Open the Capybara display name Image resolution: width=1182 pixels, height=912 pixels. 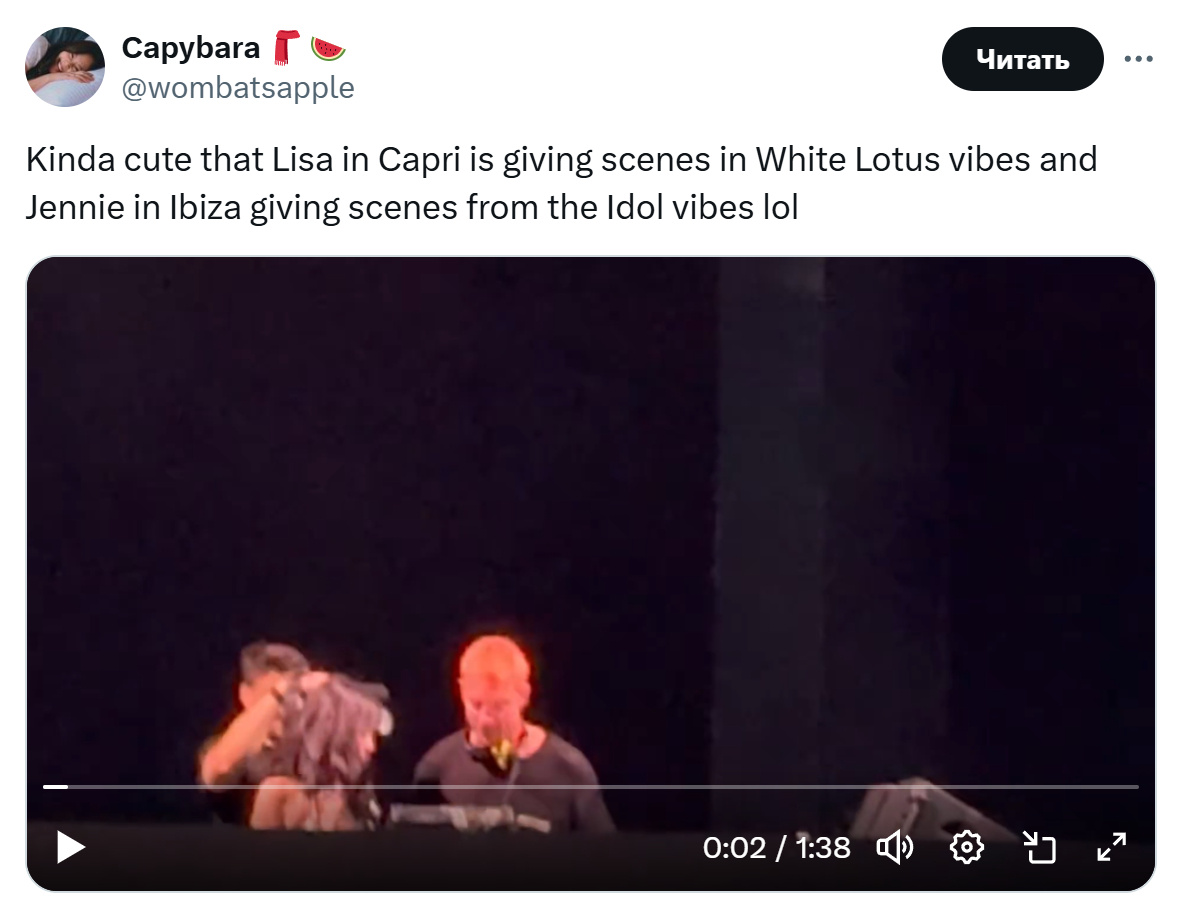tap(191, 48)
